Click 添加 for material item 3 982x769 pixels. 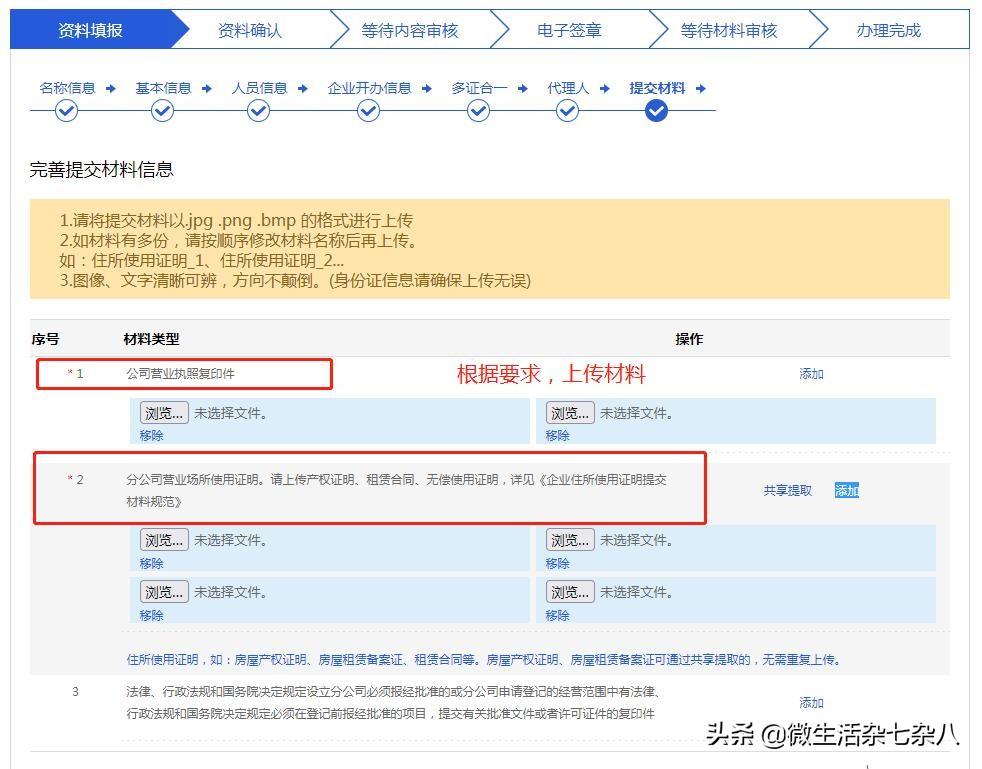[811, 703]
